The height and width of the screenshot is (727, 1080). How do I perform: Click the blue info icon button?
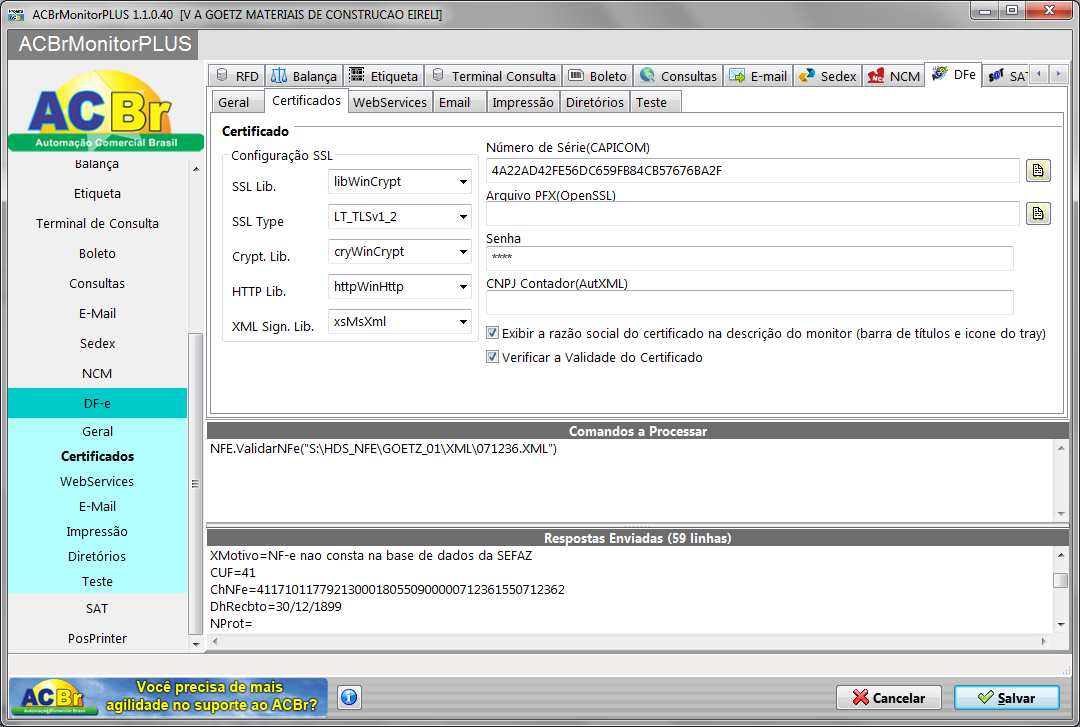point(349,697)
